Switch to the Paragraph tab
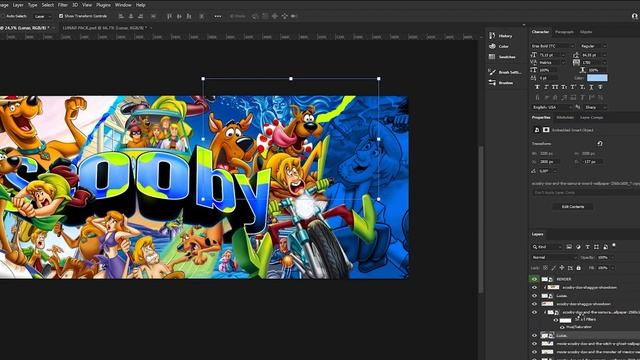 564,32
